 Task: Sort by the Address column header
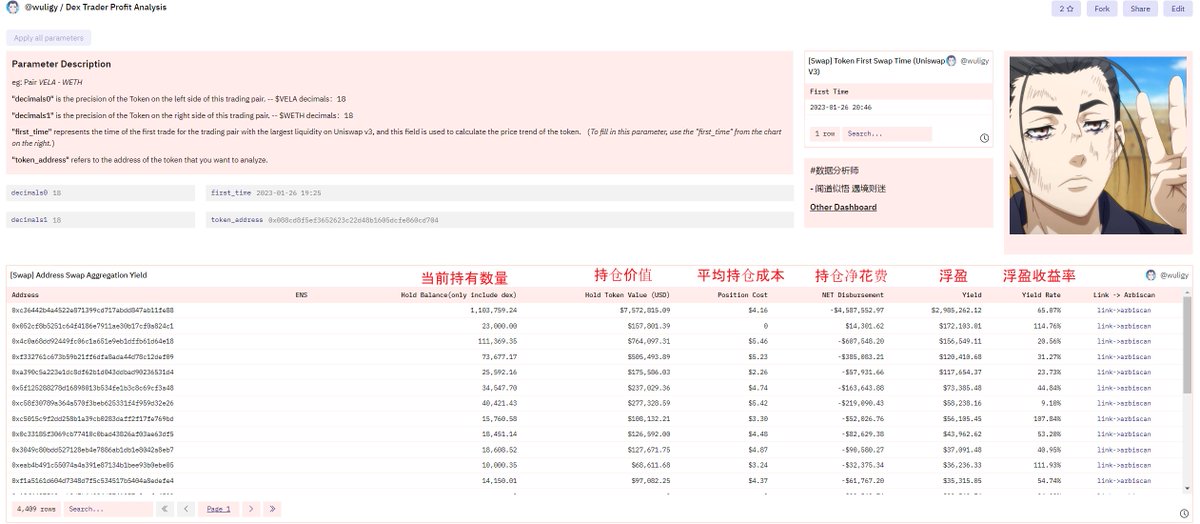tap(26, 295)
